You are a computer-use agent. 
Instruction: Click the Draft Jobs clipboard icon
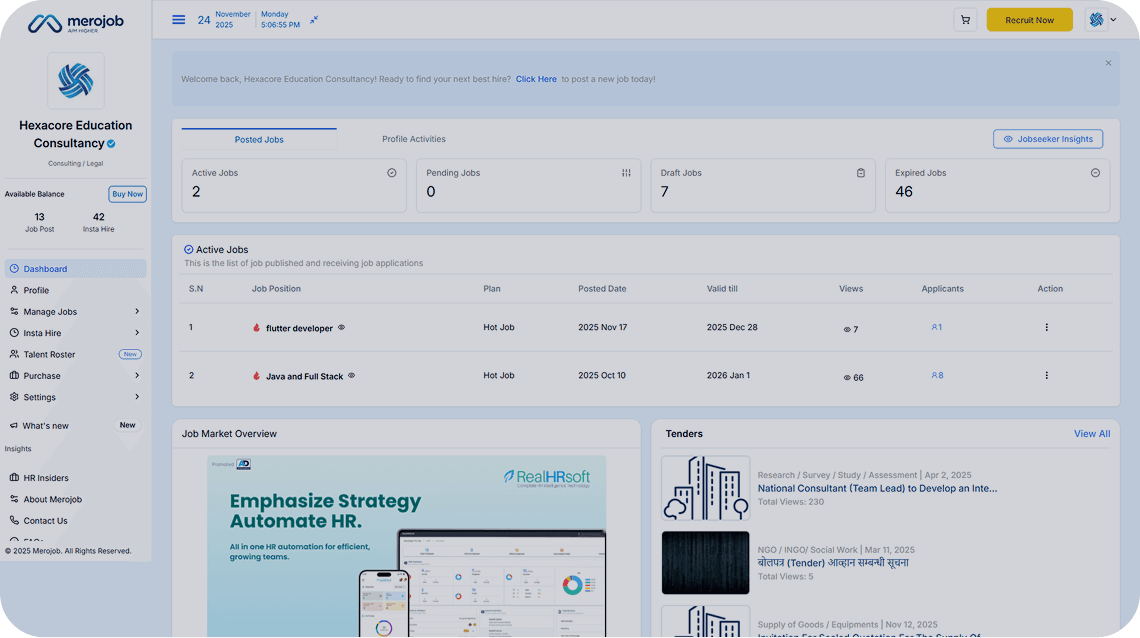860,173
